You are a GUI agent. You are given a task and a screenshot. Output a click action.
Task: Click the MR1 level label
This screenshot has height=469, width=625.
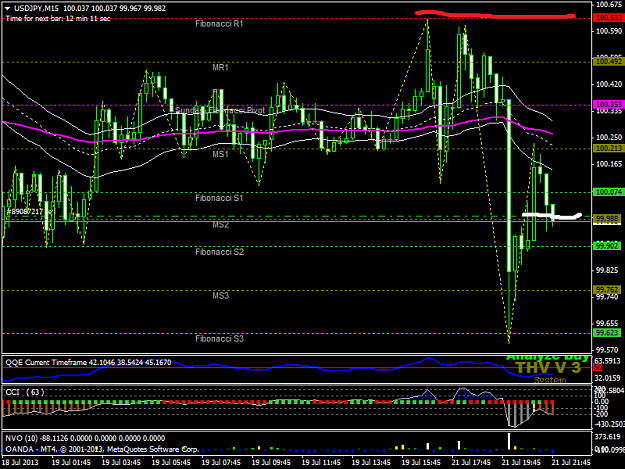coord(220,68)
